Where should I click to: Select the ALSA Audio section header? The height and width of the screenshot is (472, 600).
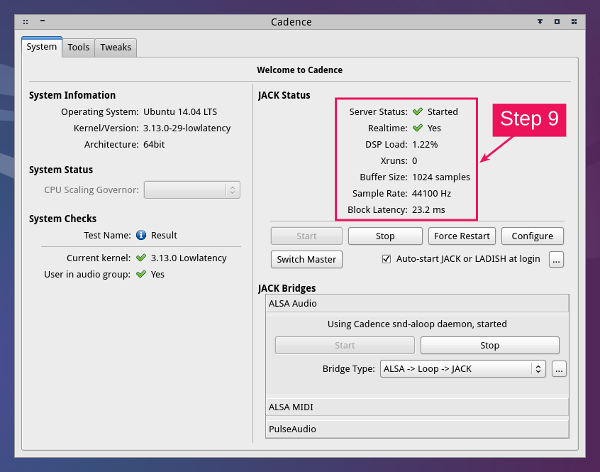[x=417, y=304]
